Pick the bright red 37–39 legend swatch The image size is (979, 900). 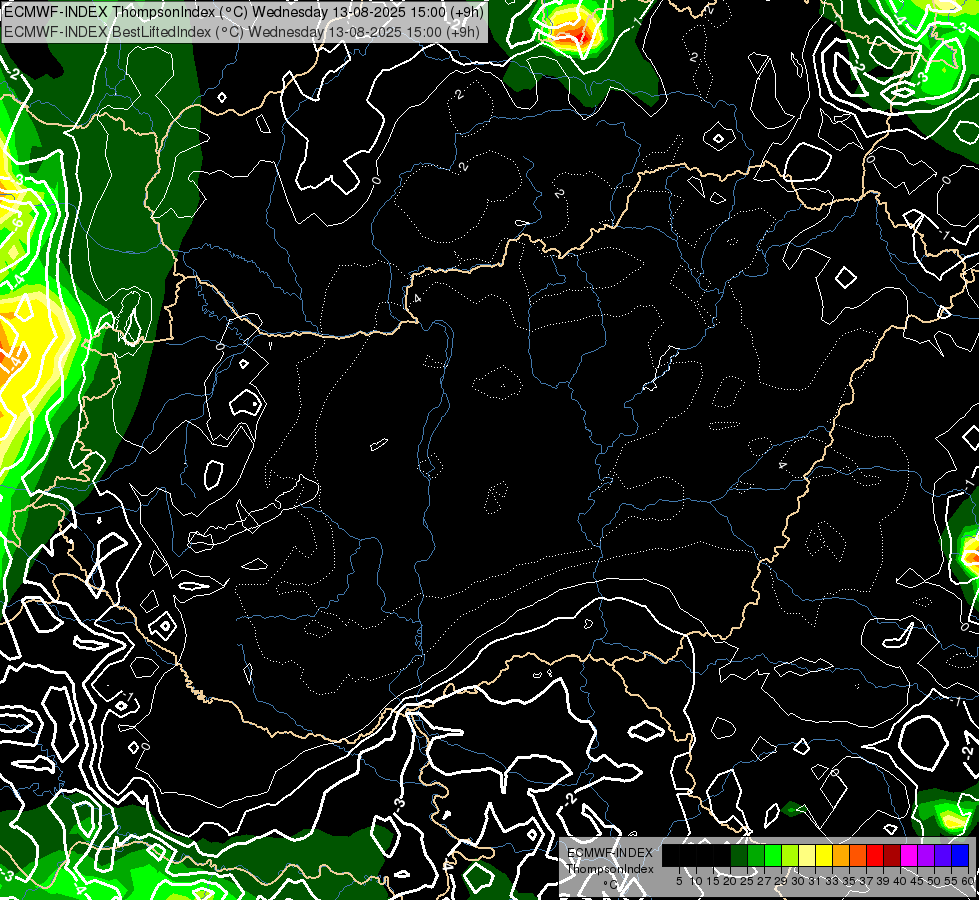(875, 855)
